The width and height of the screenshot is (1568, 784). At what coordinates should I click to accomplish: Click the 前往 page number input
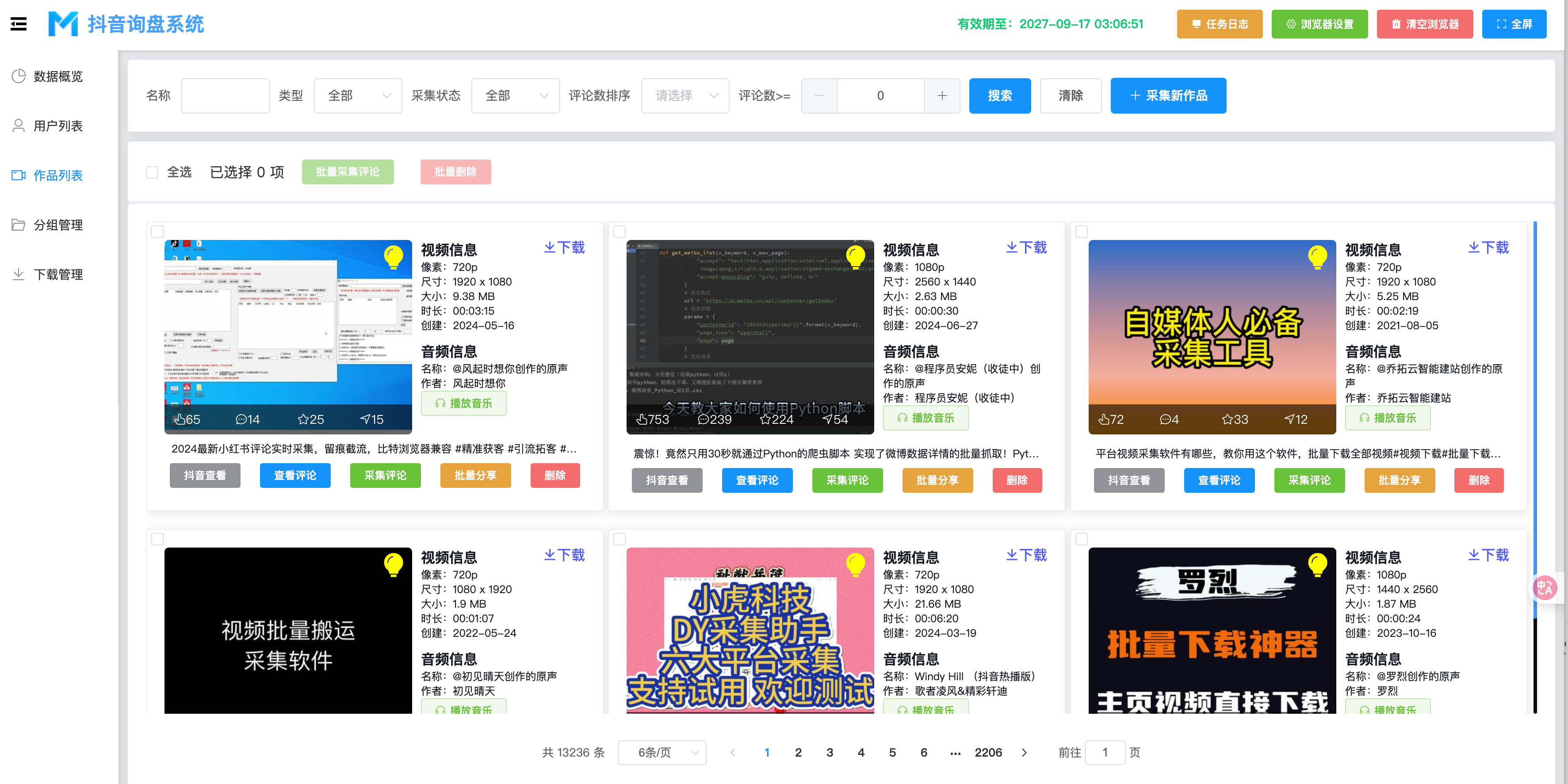[1105, 752]
